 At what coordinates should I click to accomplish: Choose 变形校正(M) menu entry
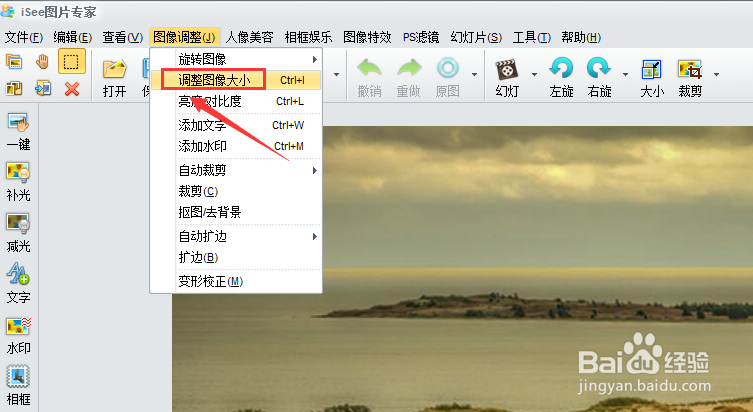pyautogui.click(x=236, y=281)
